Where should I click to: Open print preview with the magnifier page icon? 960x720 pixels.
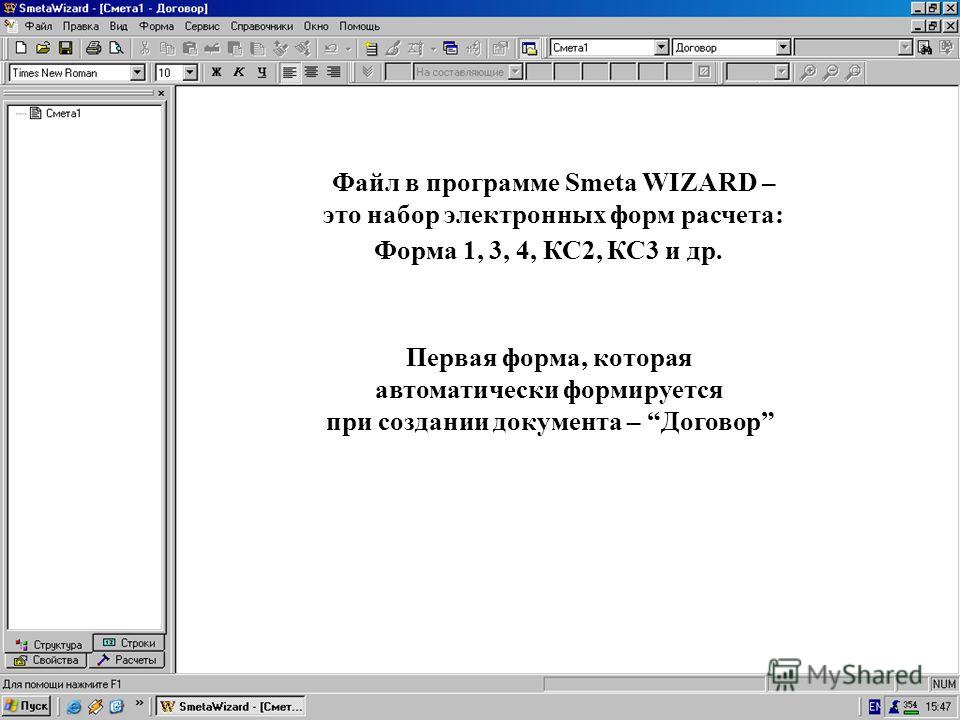pyautogui.click(x=116, y=48)
